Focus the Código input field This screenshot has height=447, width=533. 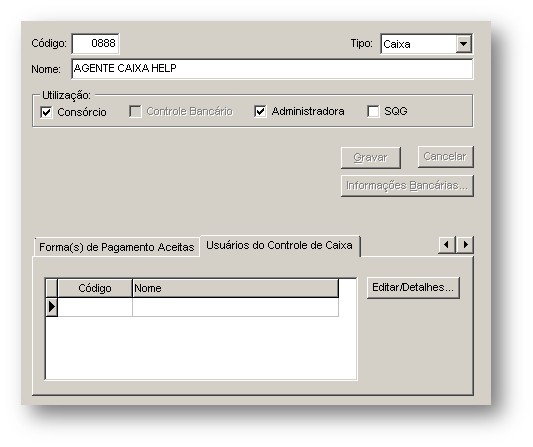[x=96, y=44]
